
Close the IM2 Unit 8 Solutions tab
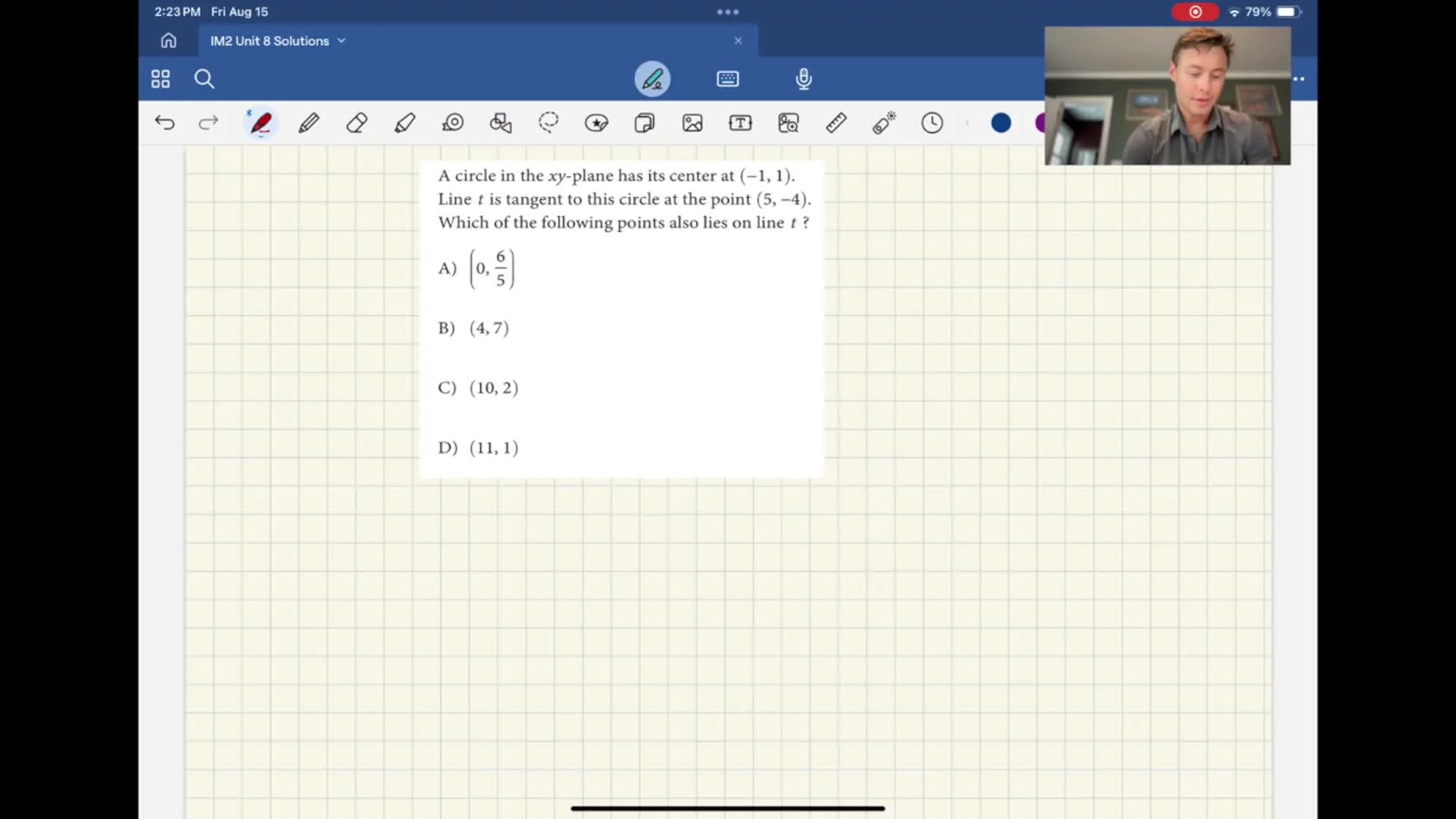738,41
